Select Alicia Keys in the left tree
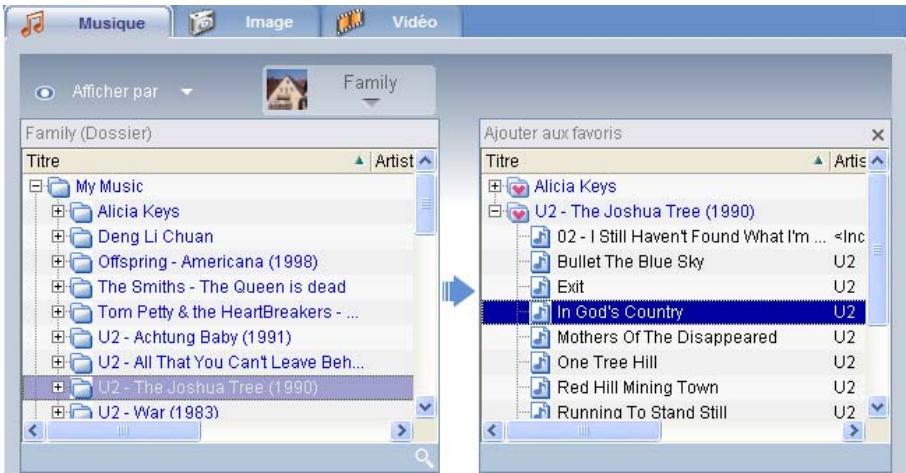906x473 pixels. 138,211
